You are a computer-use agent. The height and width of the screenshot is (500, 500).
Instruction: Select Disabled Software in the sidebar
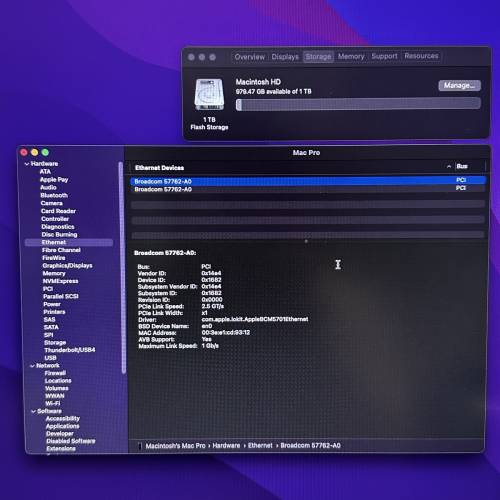pos(71,441)
